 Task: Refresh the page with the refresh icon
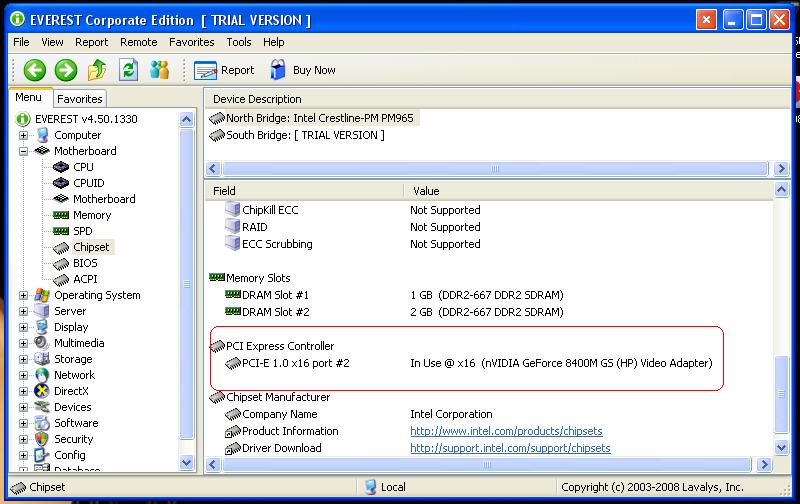point(128,70)
